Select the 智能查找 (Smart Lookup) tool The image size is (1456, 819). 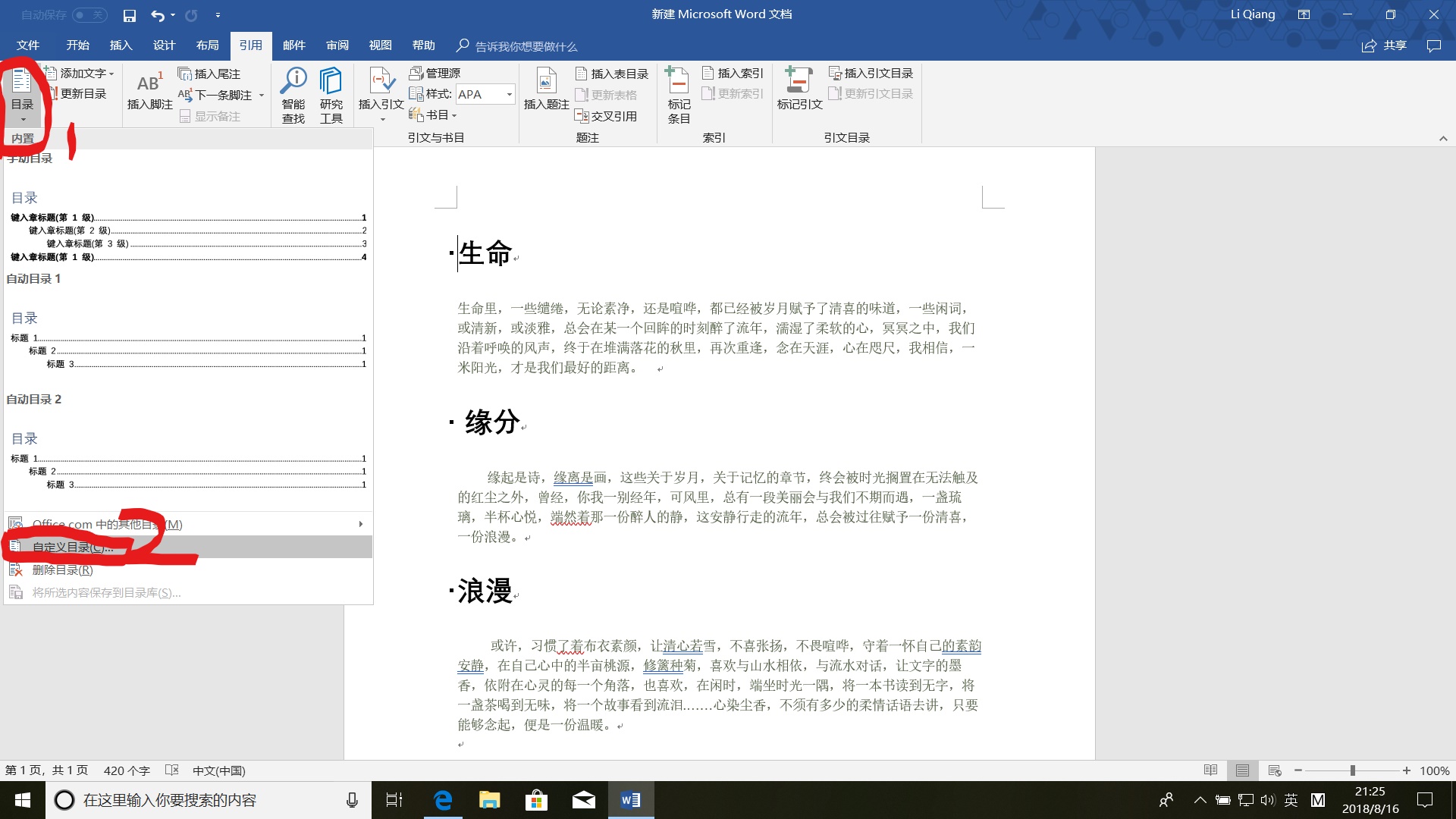[x=293, y=93]
